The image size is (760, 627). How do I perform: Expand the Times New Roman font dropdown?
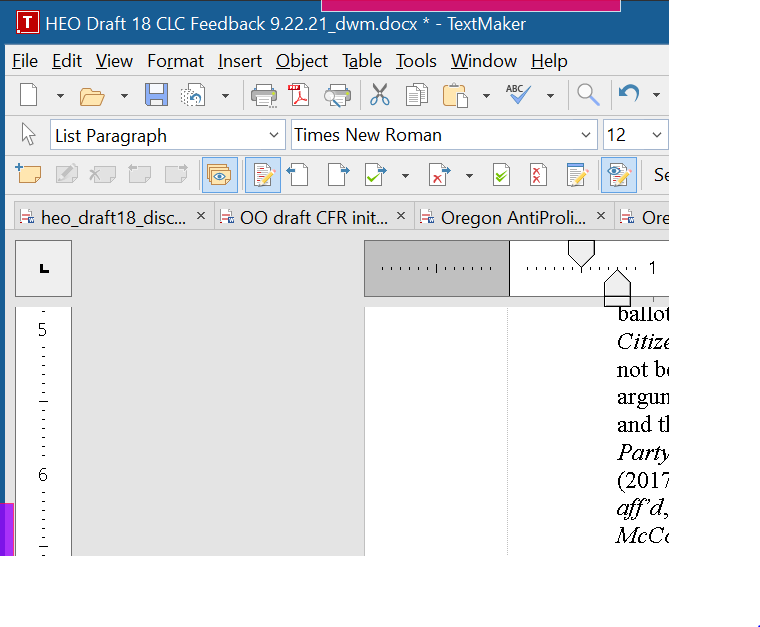(x=585, y=135)
